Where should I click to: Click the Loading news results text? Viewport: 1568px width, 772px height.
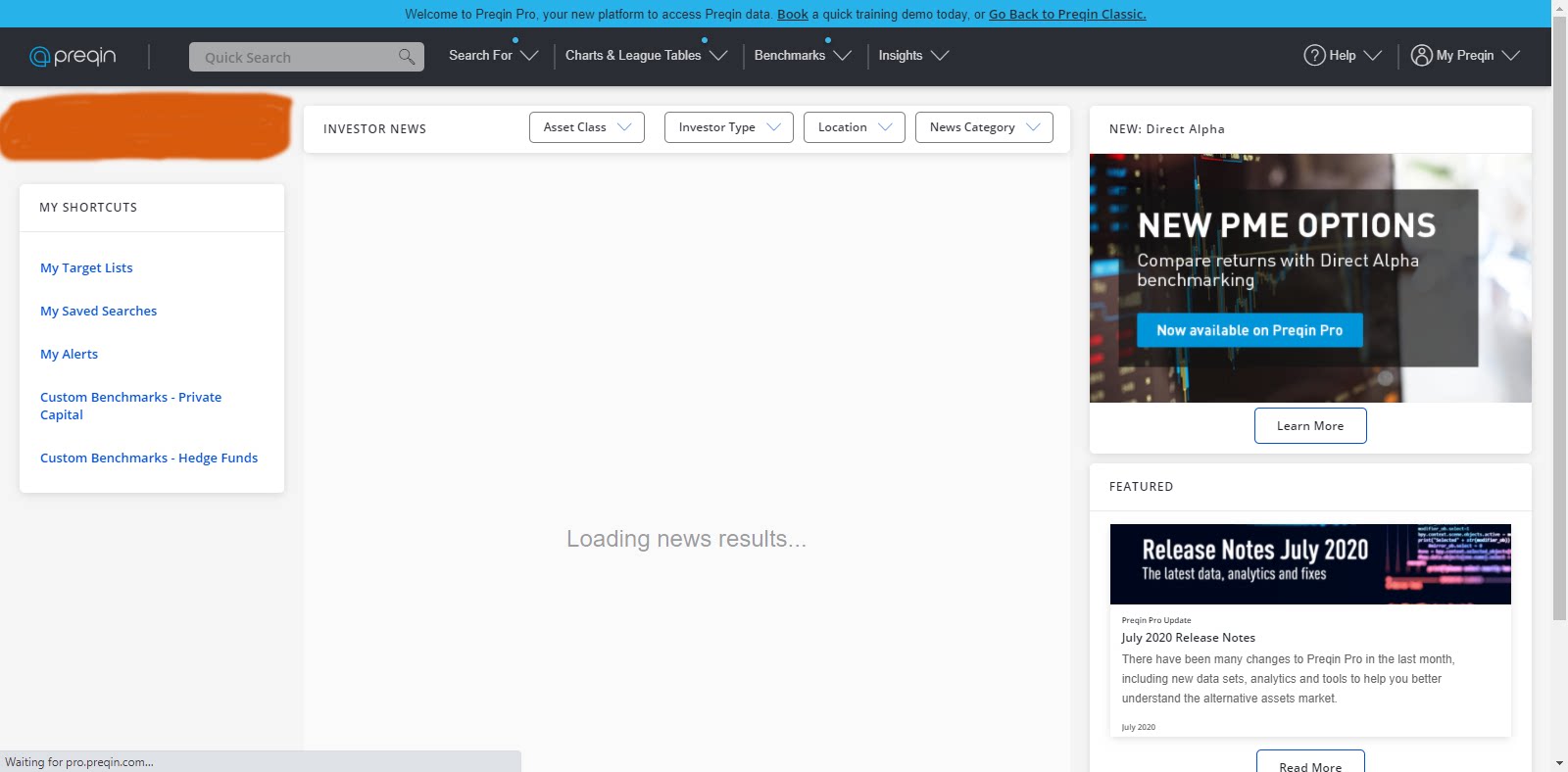[x=686, y=539]
